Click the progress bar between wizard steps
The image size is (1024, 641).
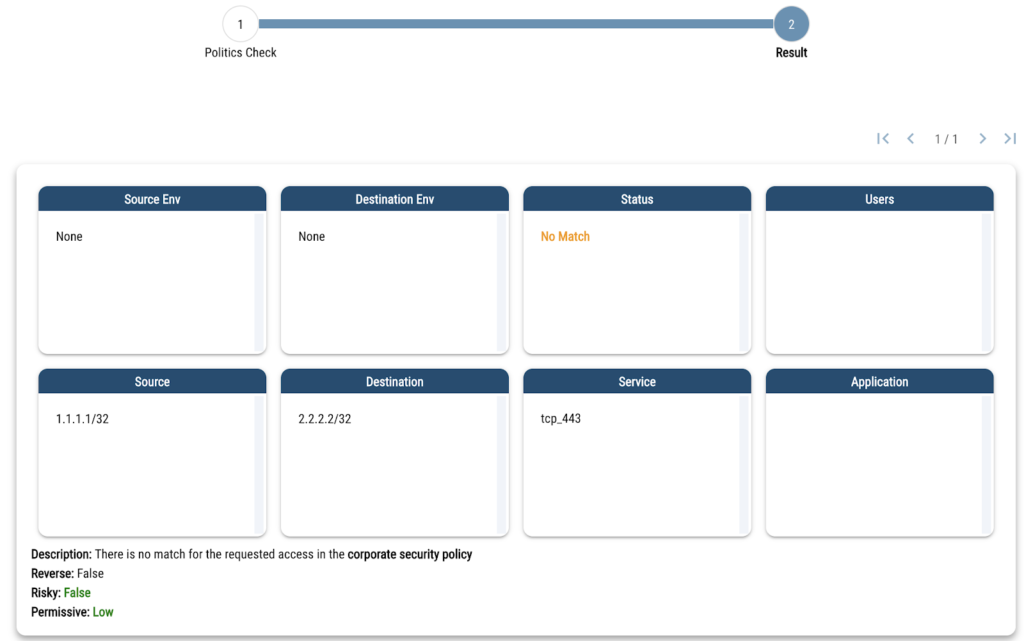click(515, 24)
